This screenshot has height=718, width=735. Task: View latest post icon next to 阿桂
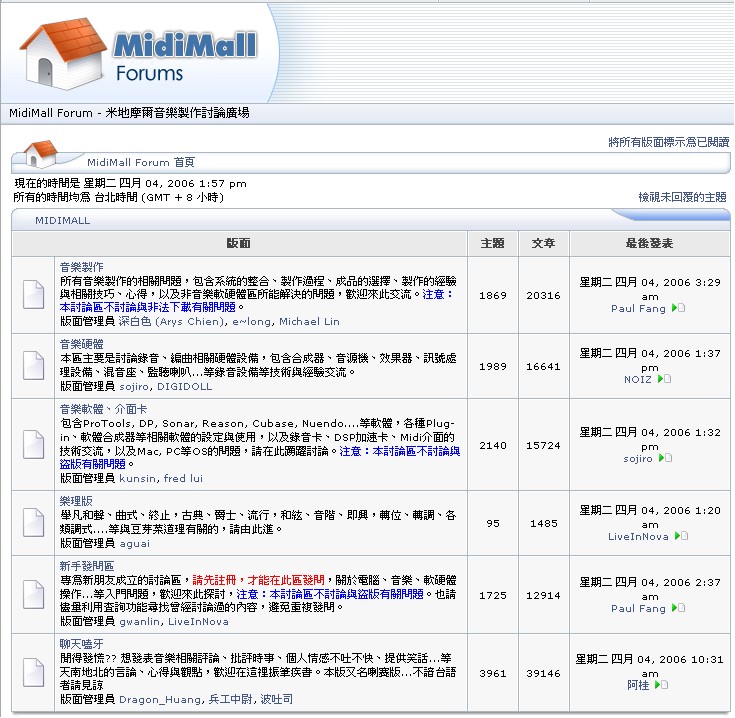click(x=661, y=685)
